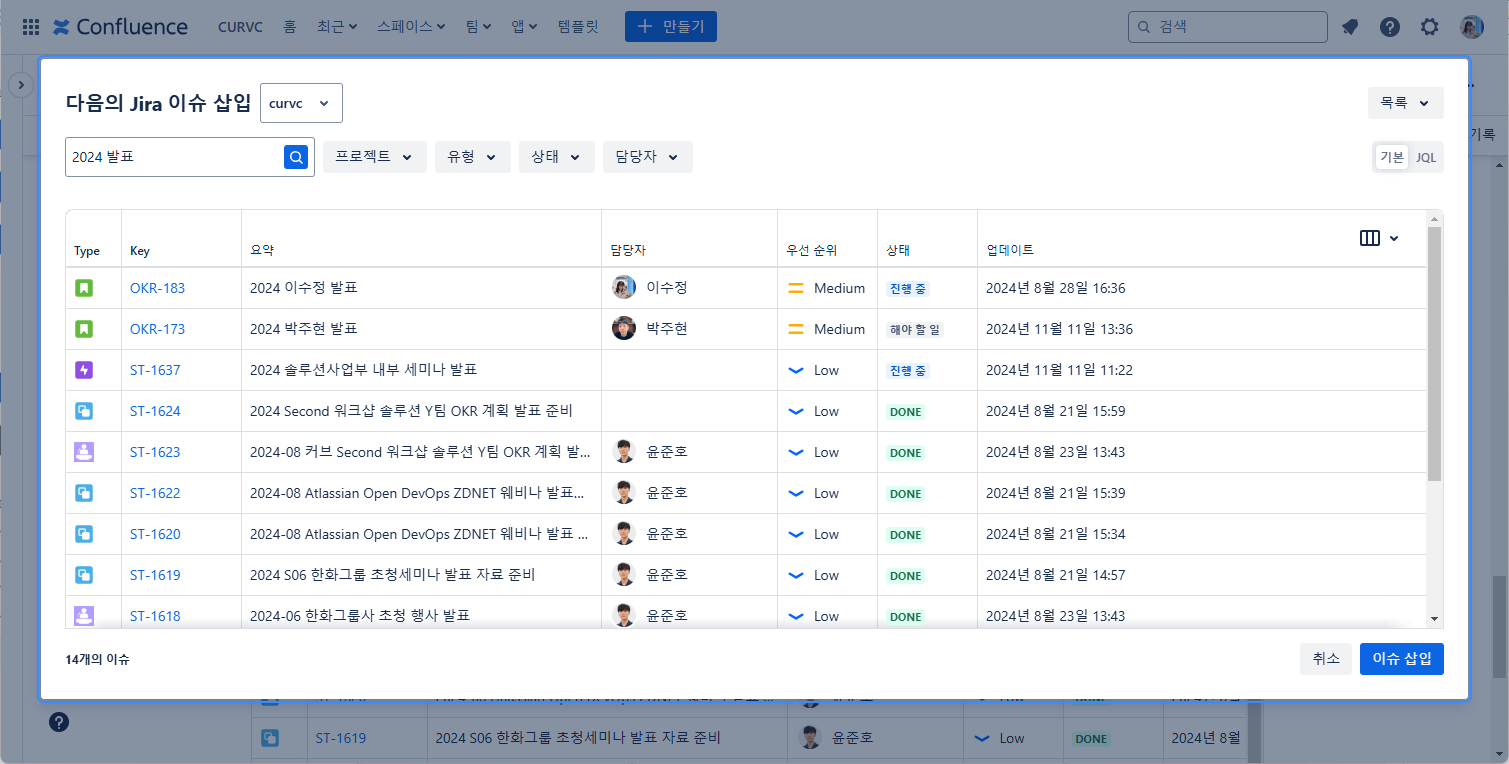Sort by the Key column header
Screen dimensions: 1509x764
point(140,251)
